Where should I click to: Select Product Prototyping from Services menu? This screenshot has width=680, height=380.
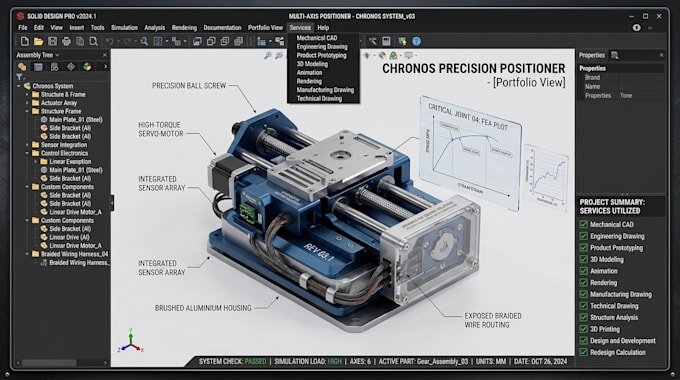tap(321, 55)
